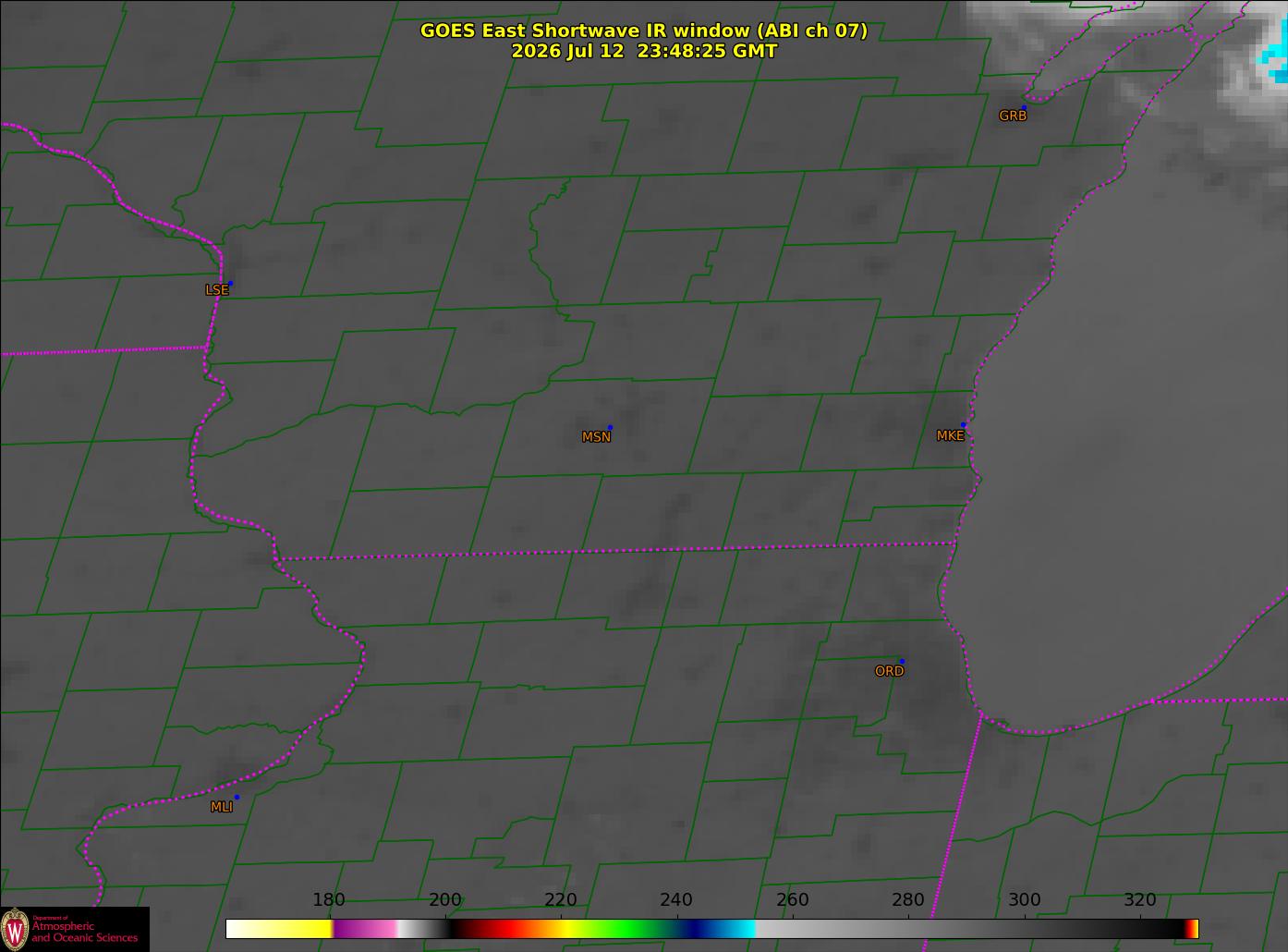Image resolution: width=1288 pixels, height=952 pixels.
Task: Select the ORD station label
Action: coord(889,671)
